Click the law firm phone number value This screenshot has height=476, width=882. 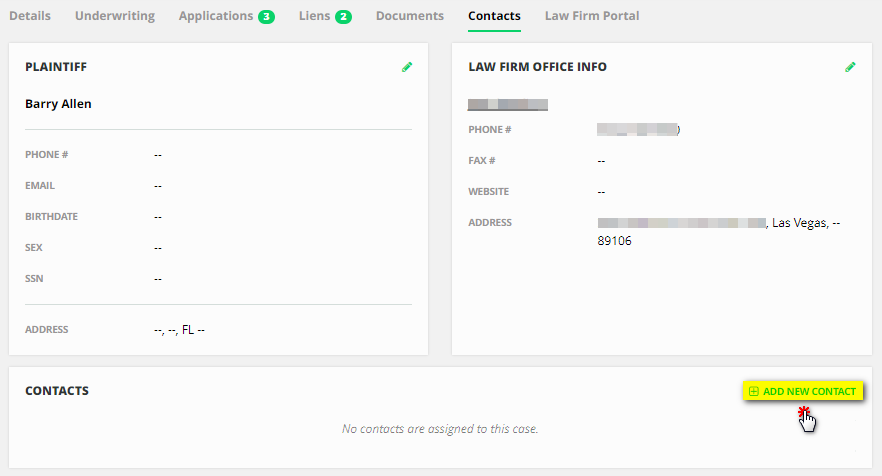(638, 129)
